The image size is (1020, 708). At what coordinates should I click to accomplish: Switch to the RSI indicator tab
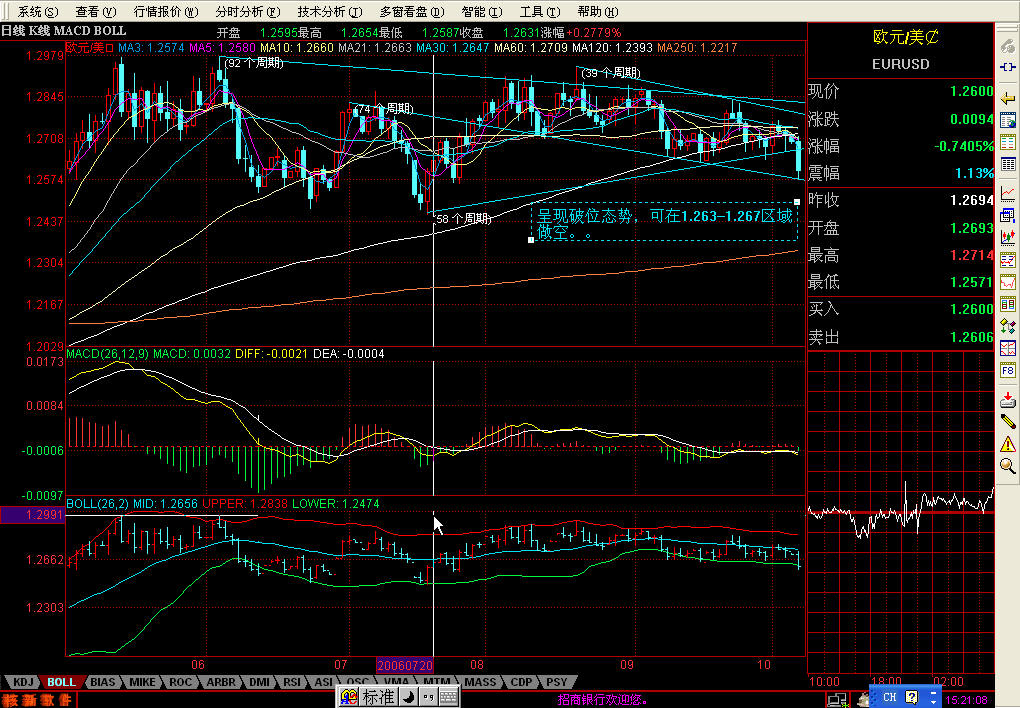pos(292,682)
